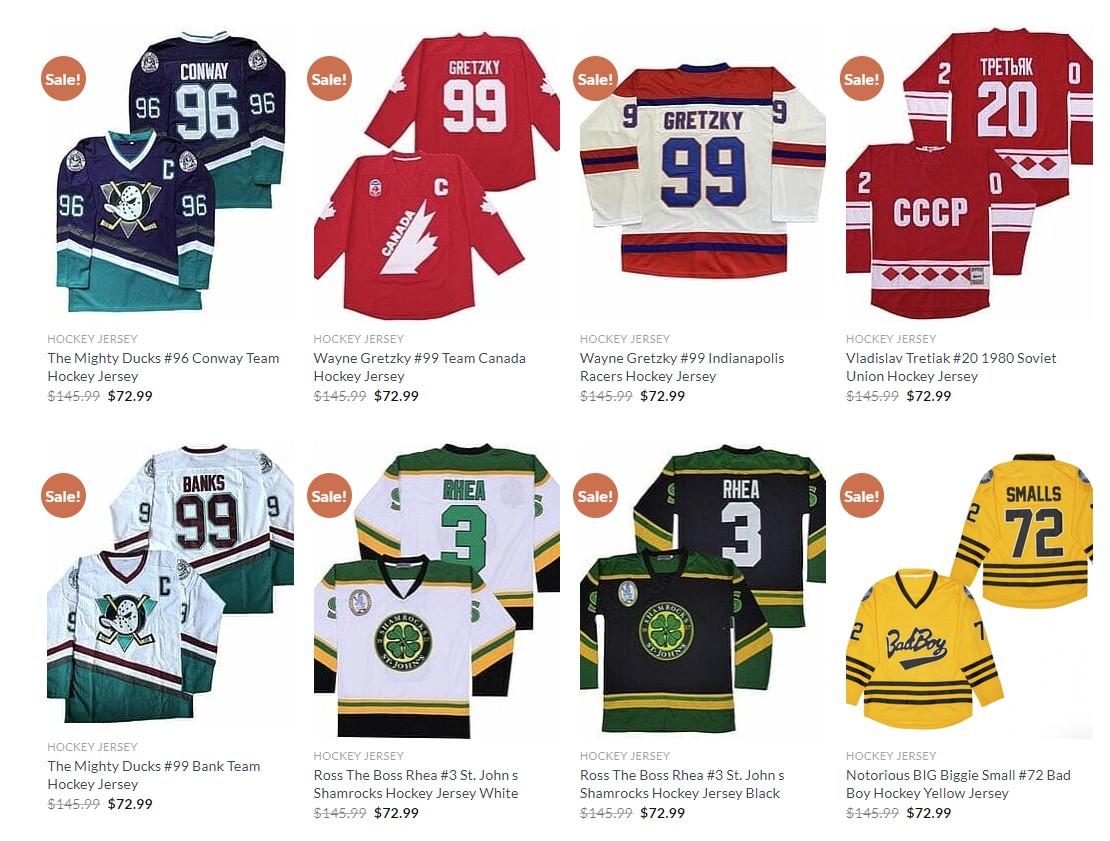This screenshot has height=841, width=1110.
Task: Open 'Vladislav Tretiak #20 1980 Soviet Union' link
Action: [951, 367]
